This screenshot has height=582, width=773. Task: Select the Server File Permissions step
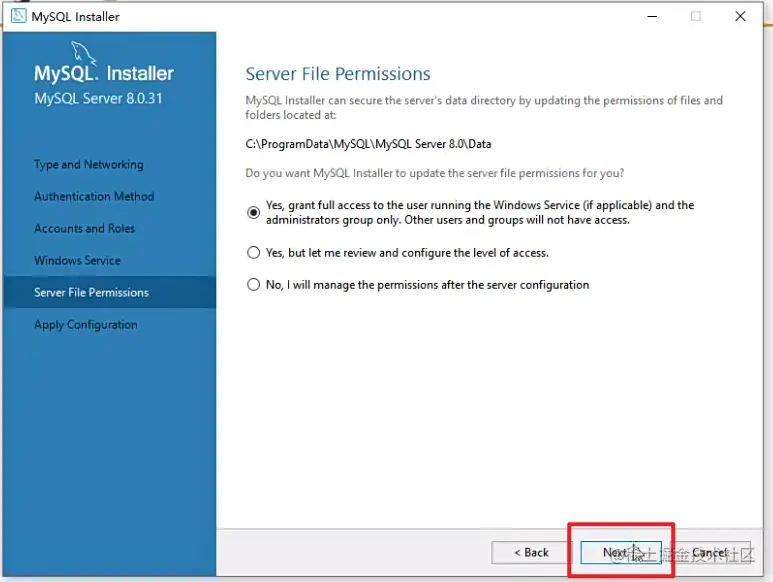point(91,293)
